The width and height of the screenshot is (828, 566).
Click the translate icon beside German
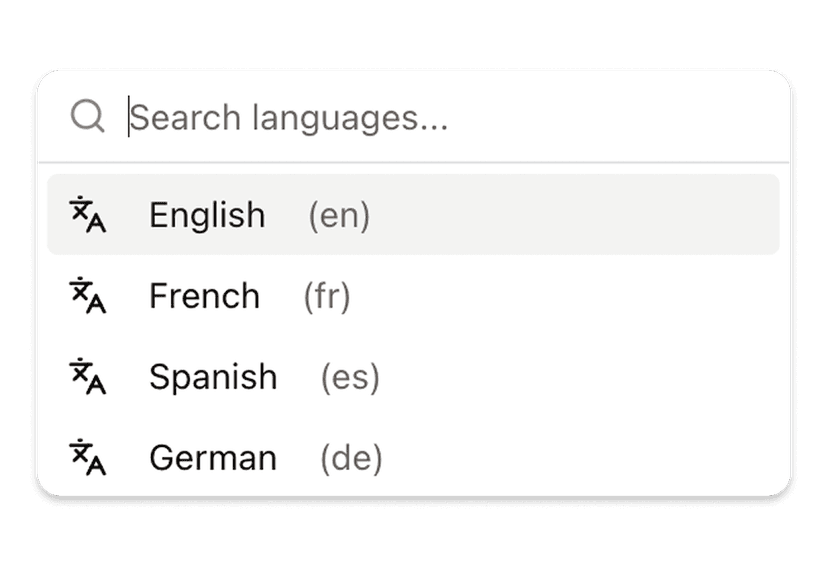(88, 458)
